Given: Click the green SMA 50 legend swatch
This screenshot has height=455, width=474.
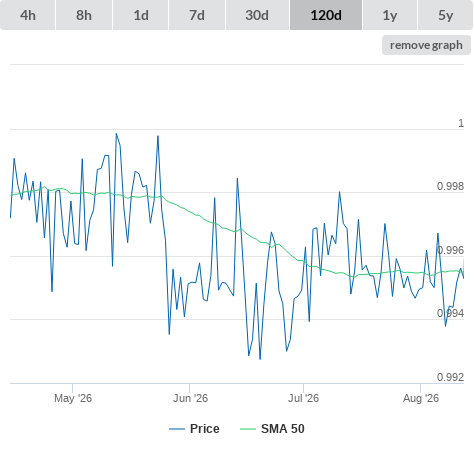Looking at the screenshot, I should coord(248,429).
